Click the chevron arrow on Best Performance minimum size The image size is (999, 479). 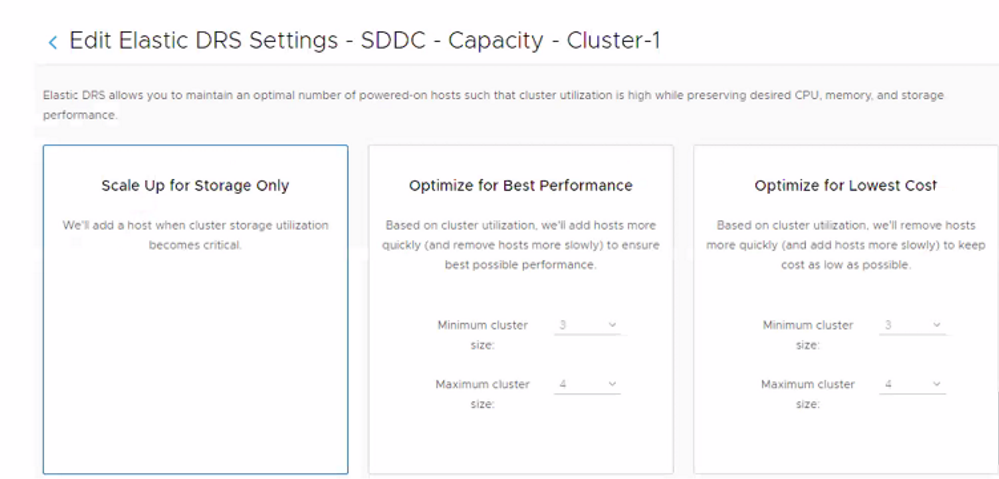(x=612, y=325)
